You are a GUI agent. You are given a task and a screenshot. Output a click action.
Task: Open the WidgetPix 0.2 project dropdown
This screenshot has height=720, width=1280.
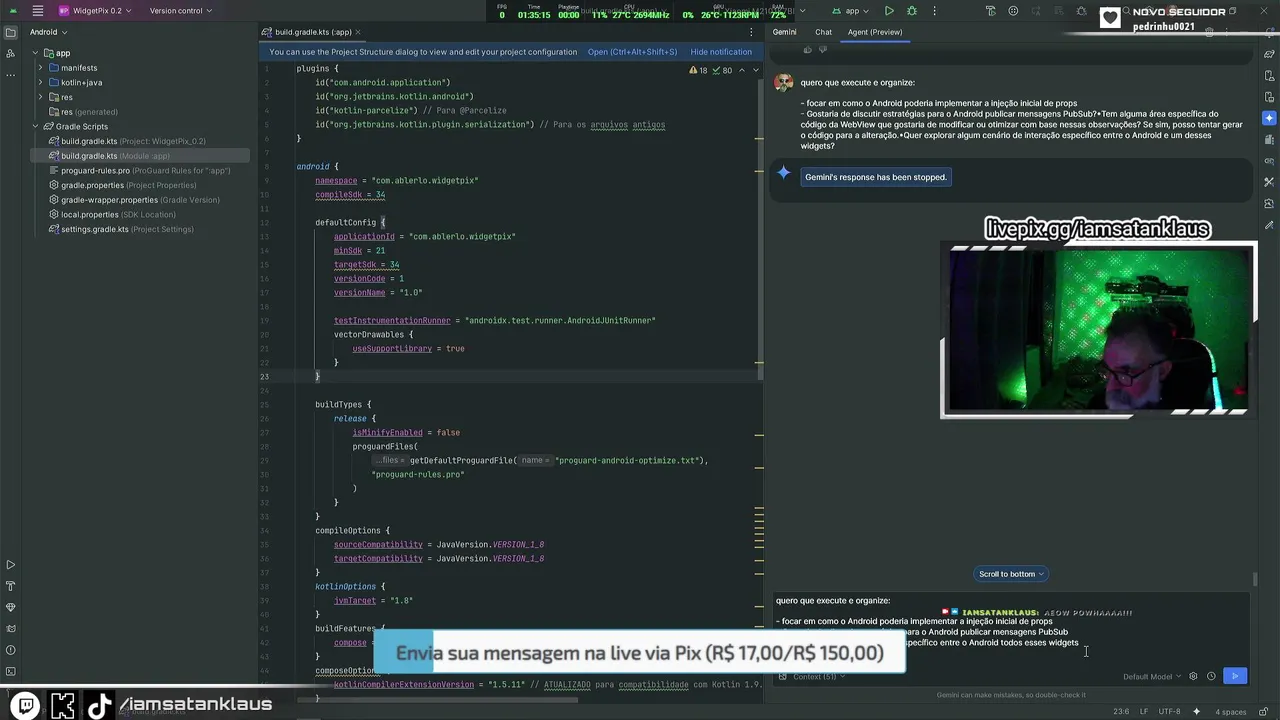coord(94,11)
